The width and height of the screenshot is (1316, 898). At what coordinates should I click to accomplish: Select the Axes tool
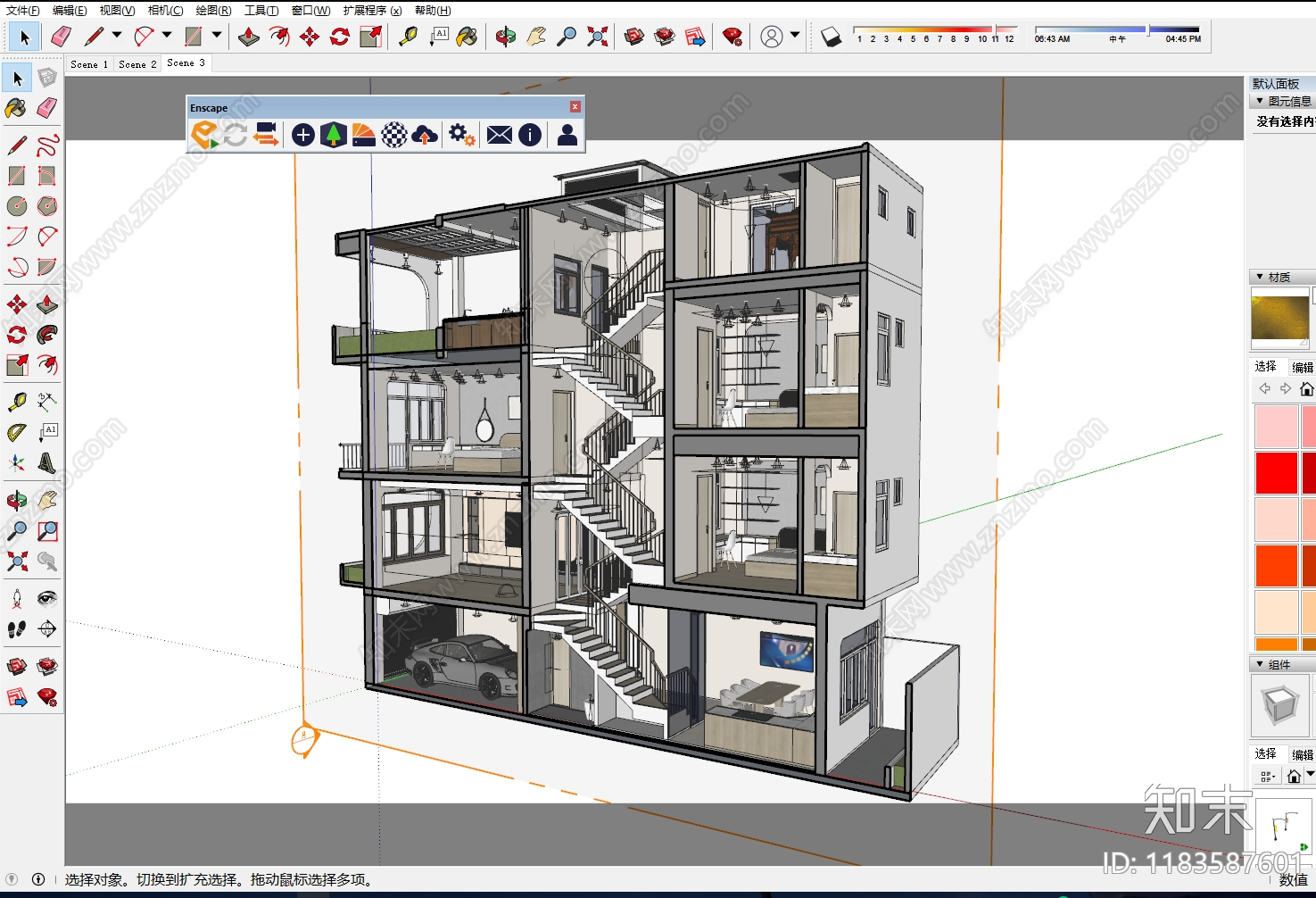point(17,463)
